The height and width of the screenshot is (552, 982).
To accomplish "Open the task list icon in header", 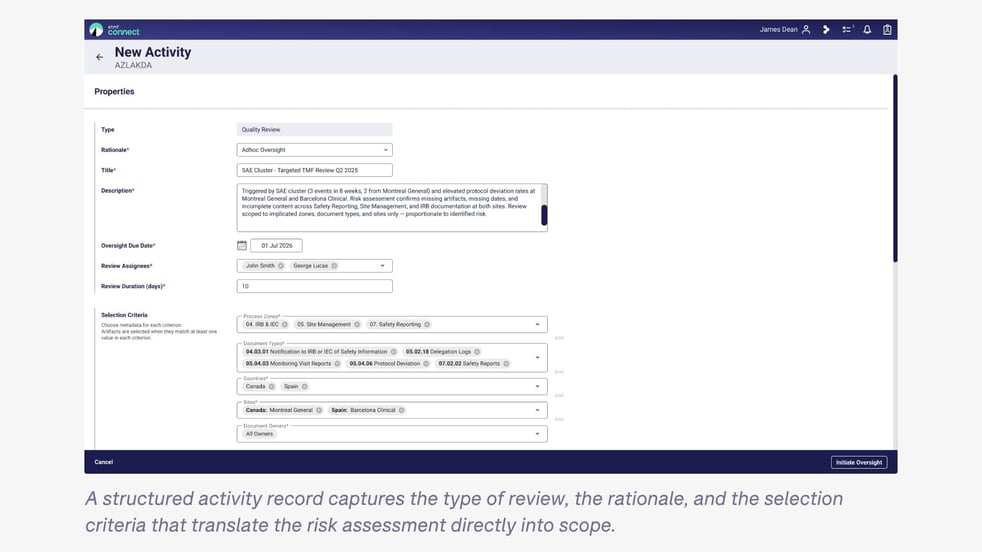I will [847, 29].
